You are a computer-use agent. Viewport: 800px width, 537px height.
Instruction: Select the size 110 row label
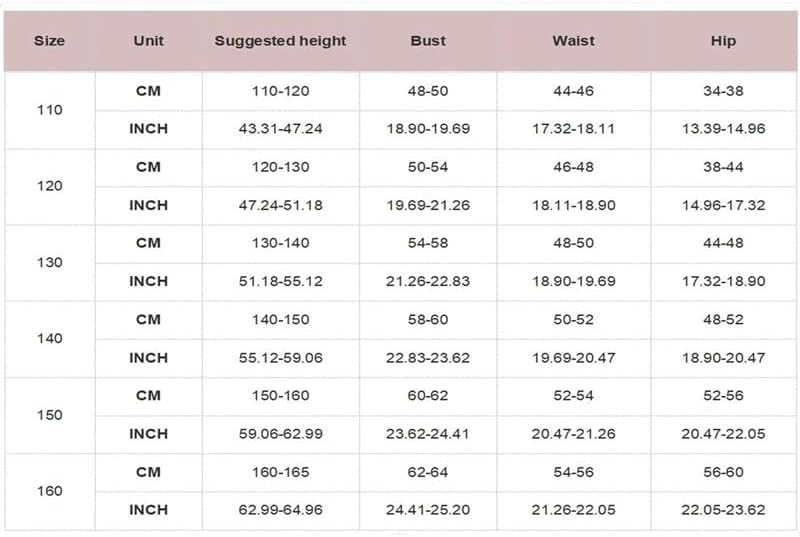pos(49,110)
